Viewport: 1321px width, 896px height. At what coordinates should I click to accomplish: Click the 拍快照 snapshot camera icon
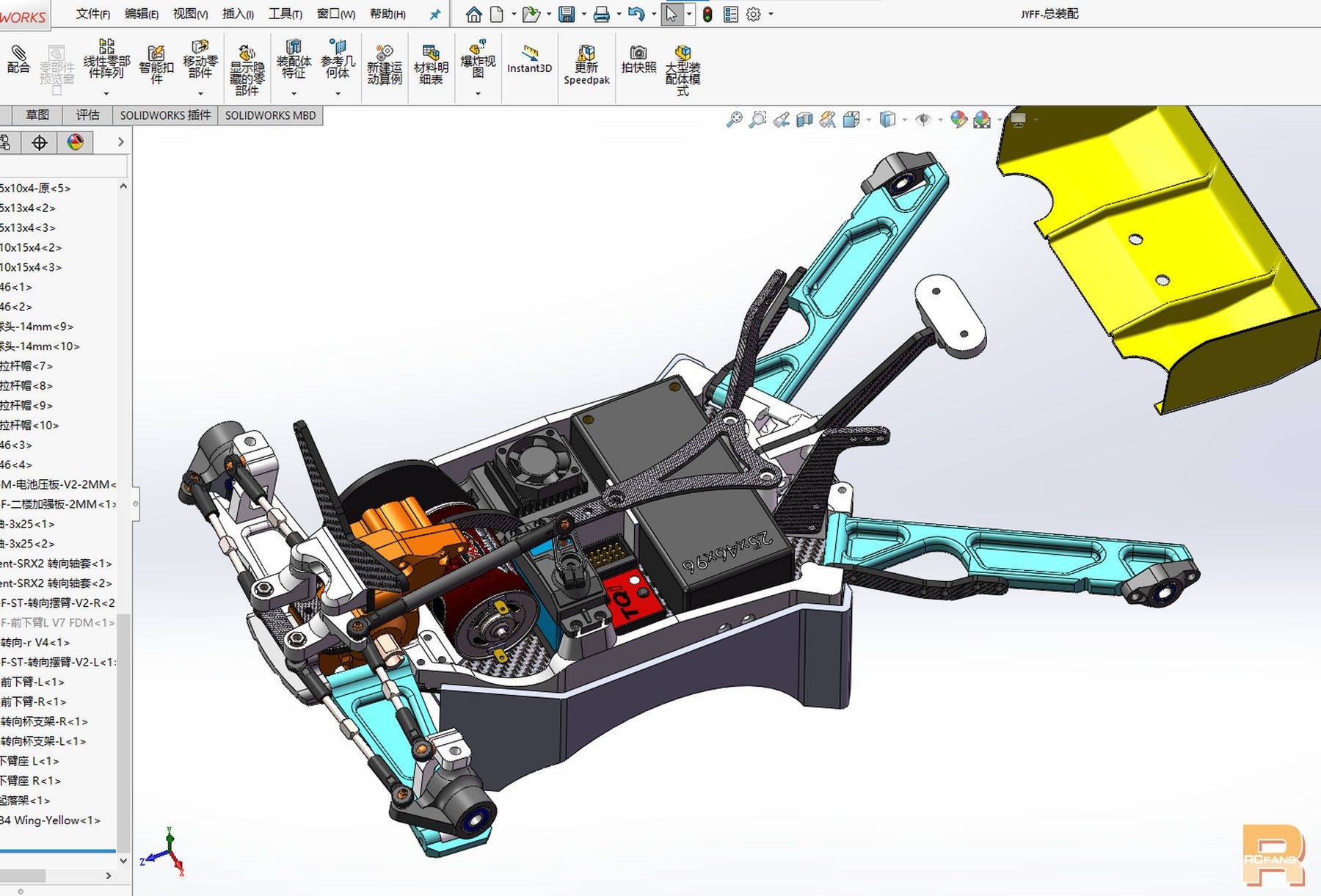click(x=638, y=59)
